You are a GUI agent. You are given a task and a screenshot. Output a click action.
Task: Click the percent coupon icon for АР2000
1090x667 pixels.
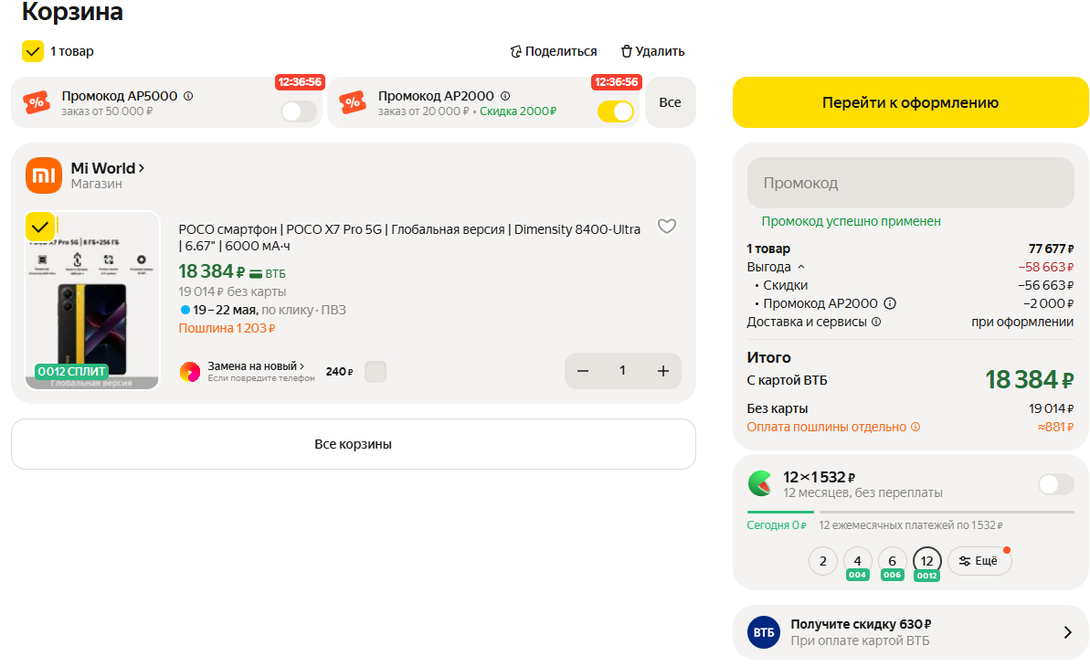pos(352,103)
